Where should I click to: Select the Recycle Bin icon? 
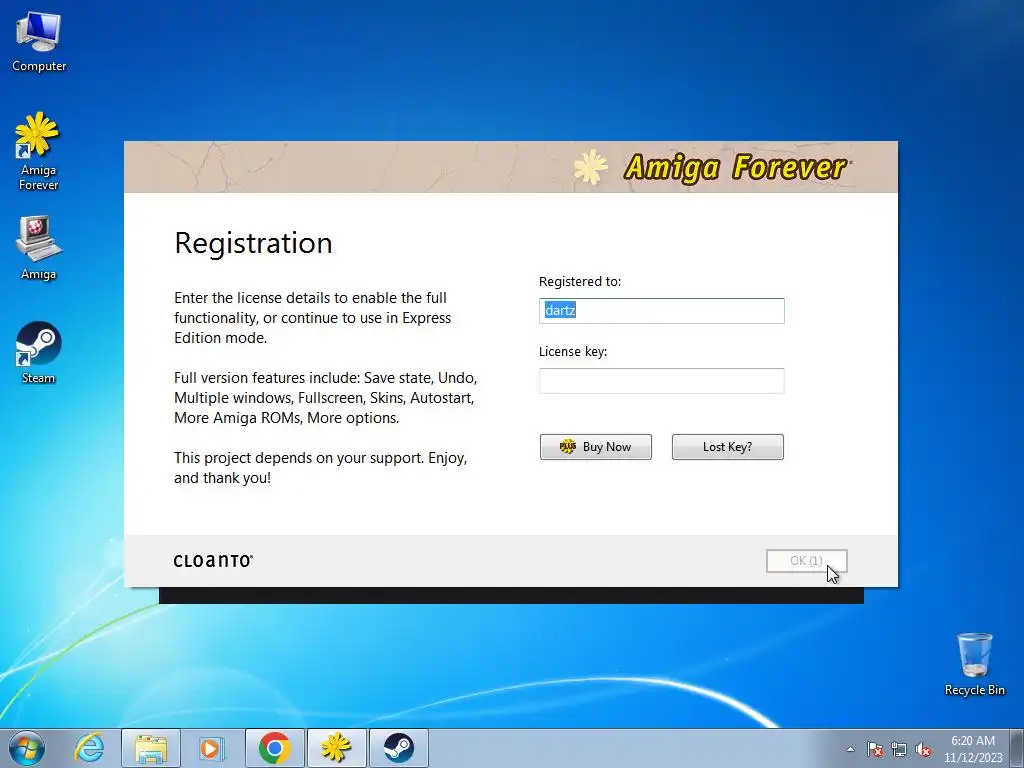(974, 664)
